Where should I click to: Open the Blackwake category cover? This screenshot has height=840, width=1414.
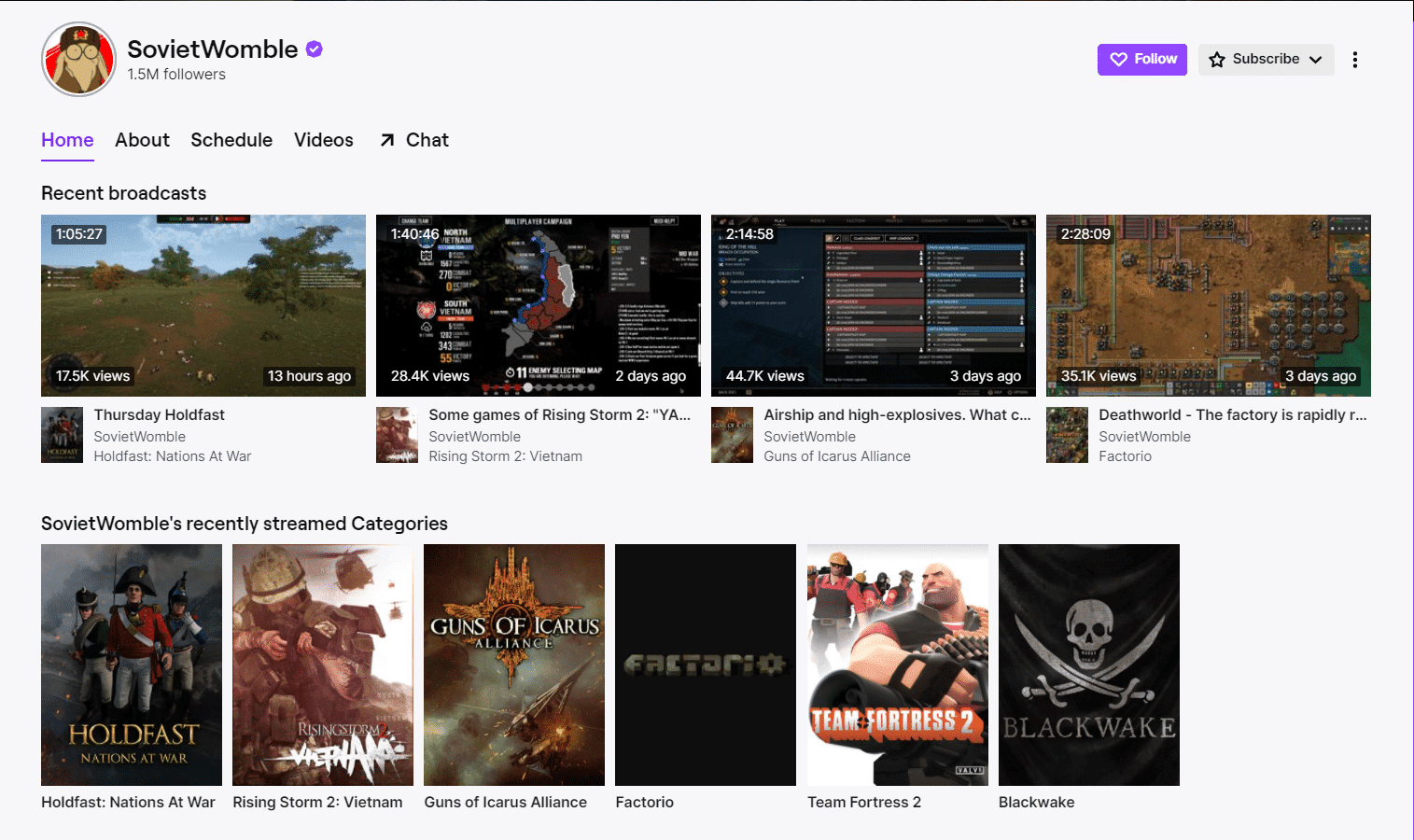[x=1089, y=665]
